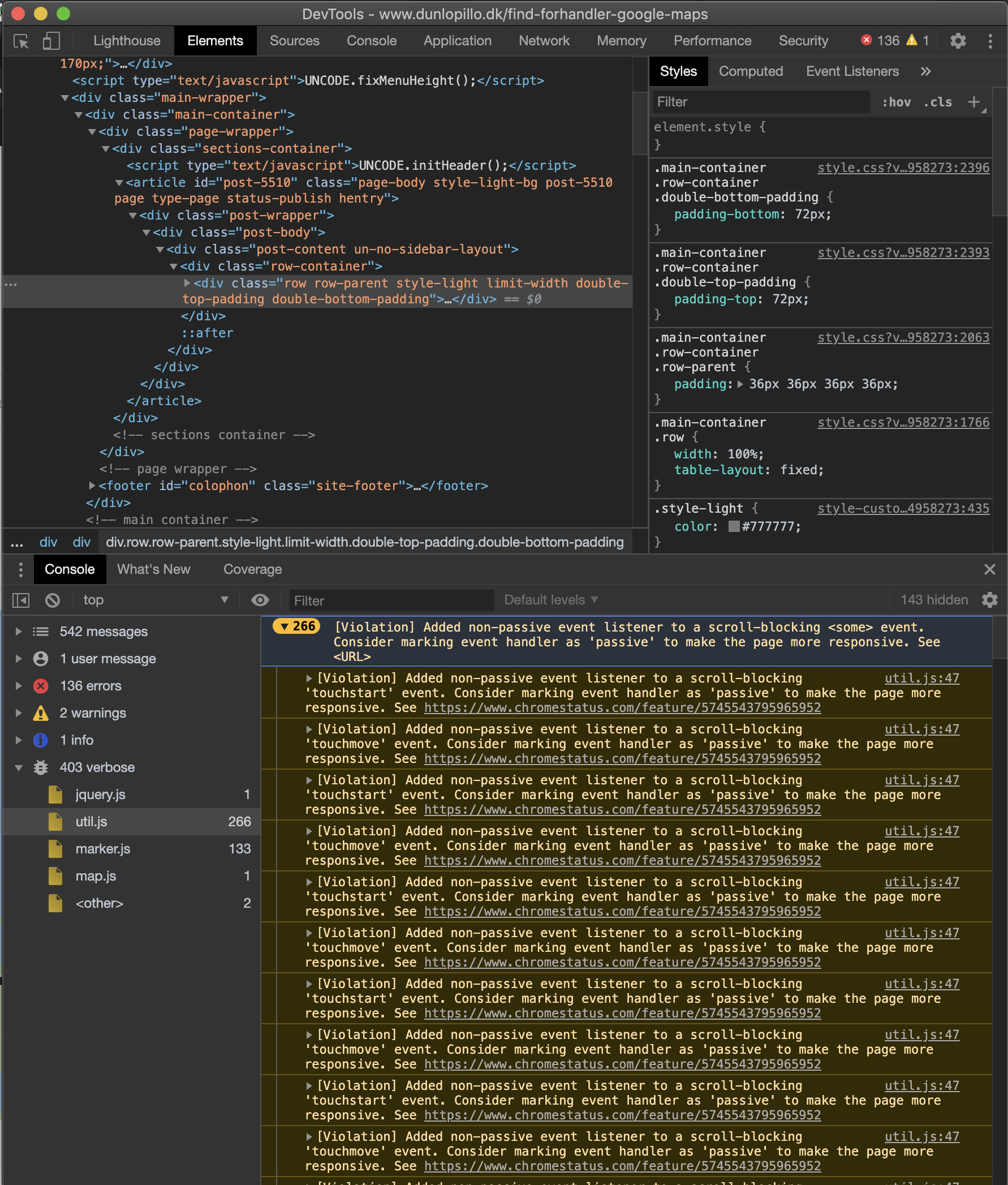
Task: Close the console drawer
Action: 990,569
